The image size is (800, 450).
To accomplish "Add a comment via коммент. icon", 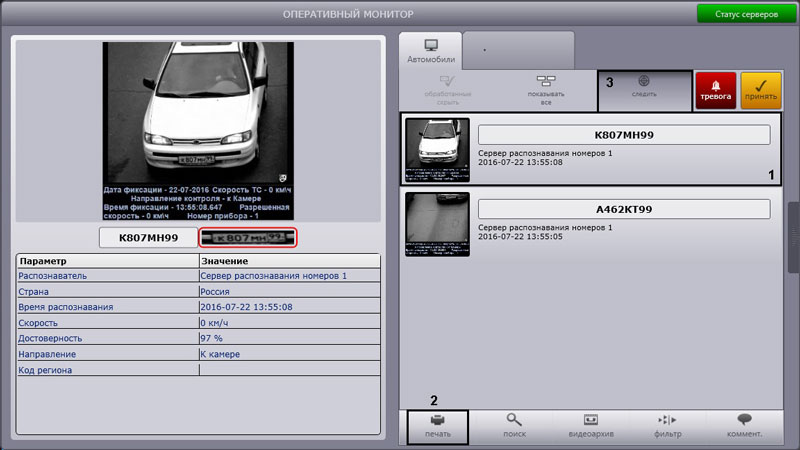I will click(x=743, y=425).
